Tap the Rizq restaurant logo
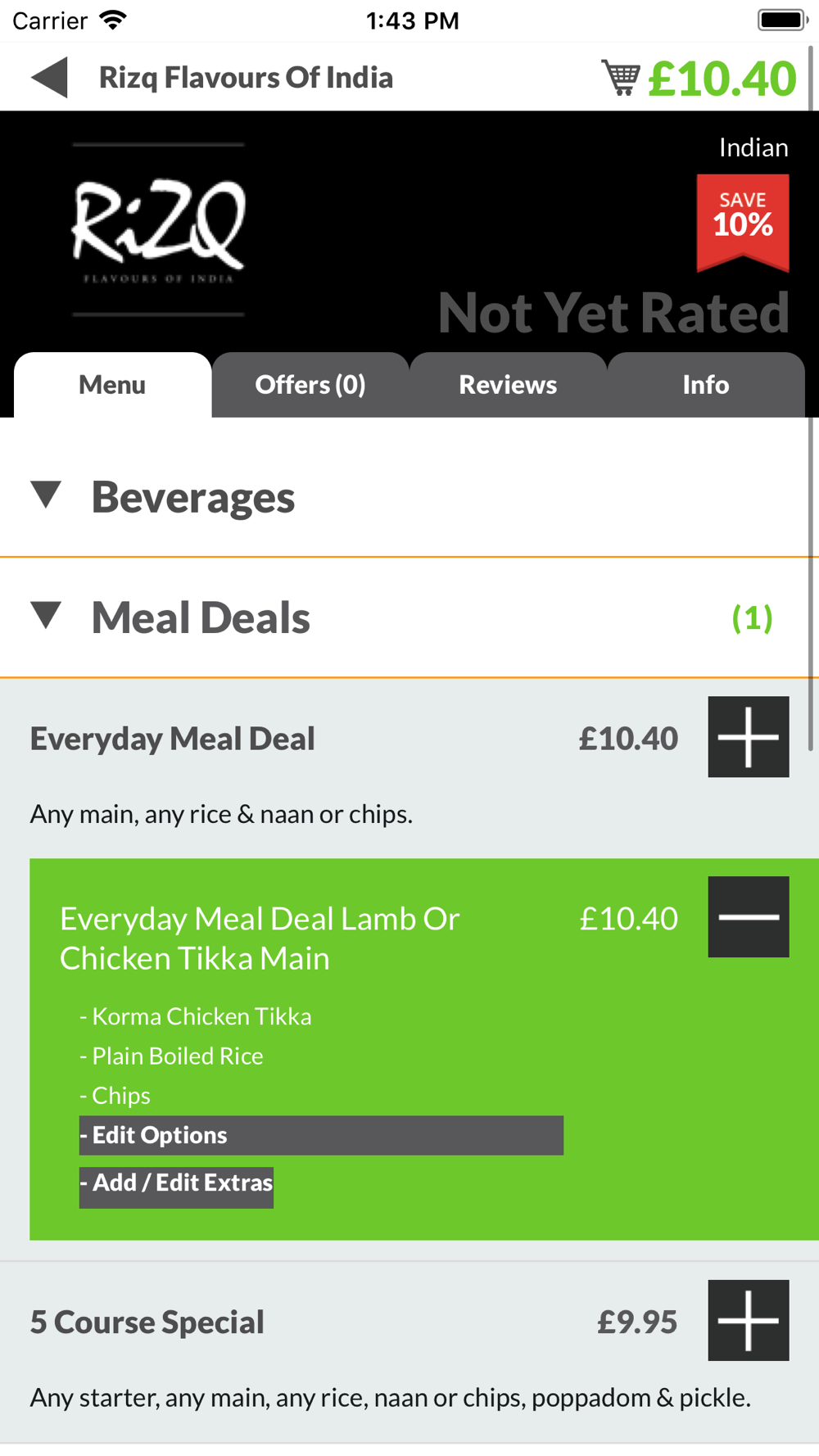This screenshot has height=1456, width=819. tap(158, 229)
